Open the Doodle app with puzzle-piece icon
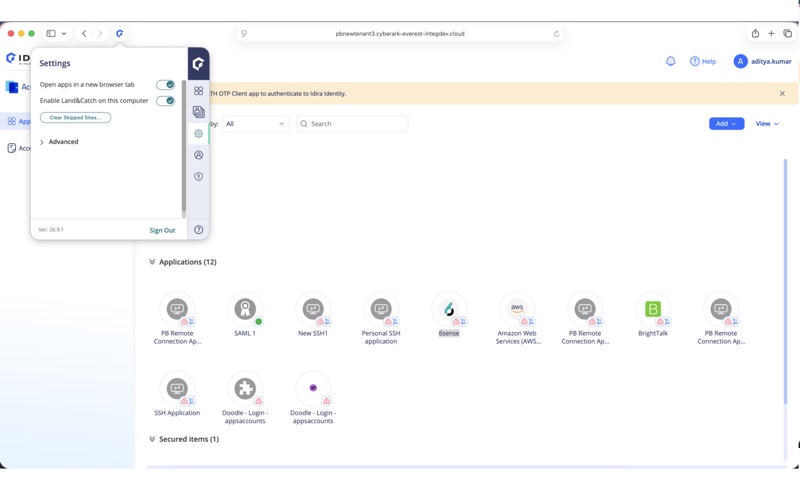Viewport: 800px width, 500px height. [245, 388]
